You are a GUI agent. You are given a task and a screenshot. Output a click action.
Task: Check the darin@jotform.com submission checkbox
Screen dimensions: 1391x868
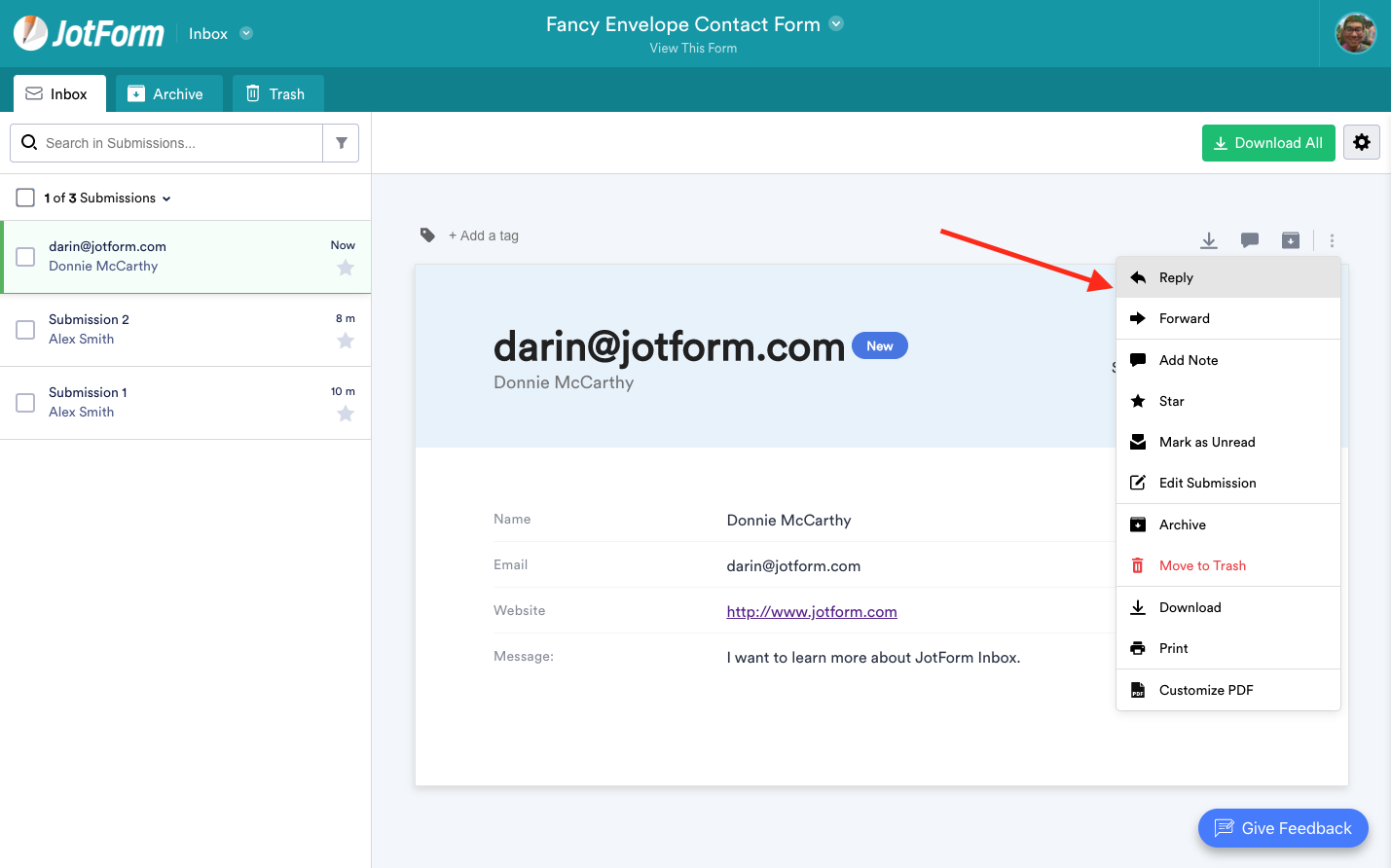coord(25,257)
